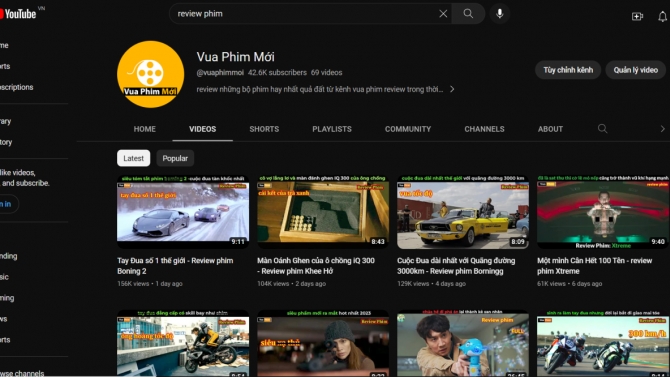Select the Latest filter chip
Image resolution: width=670 pixels, height=377 pixels.
pos(133,158)
